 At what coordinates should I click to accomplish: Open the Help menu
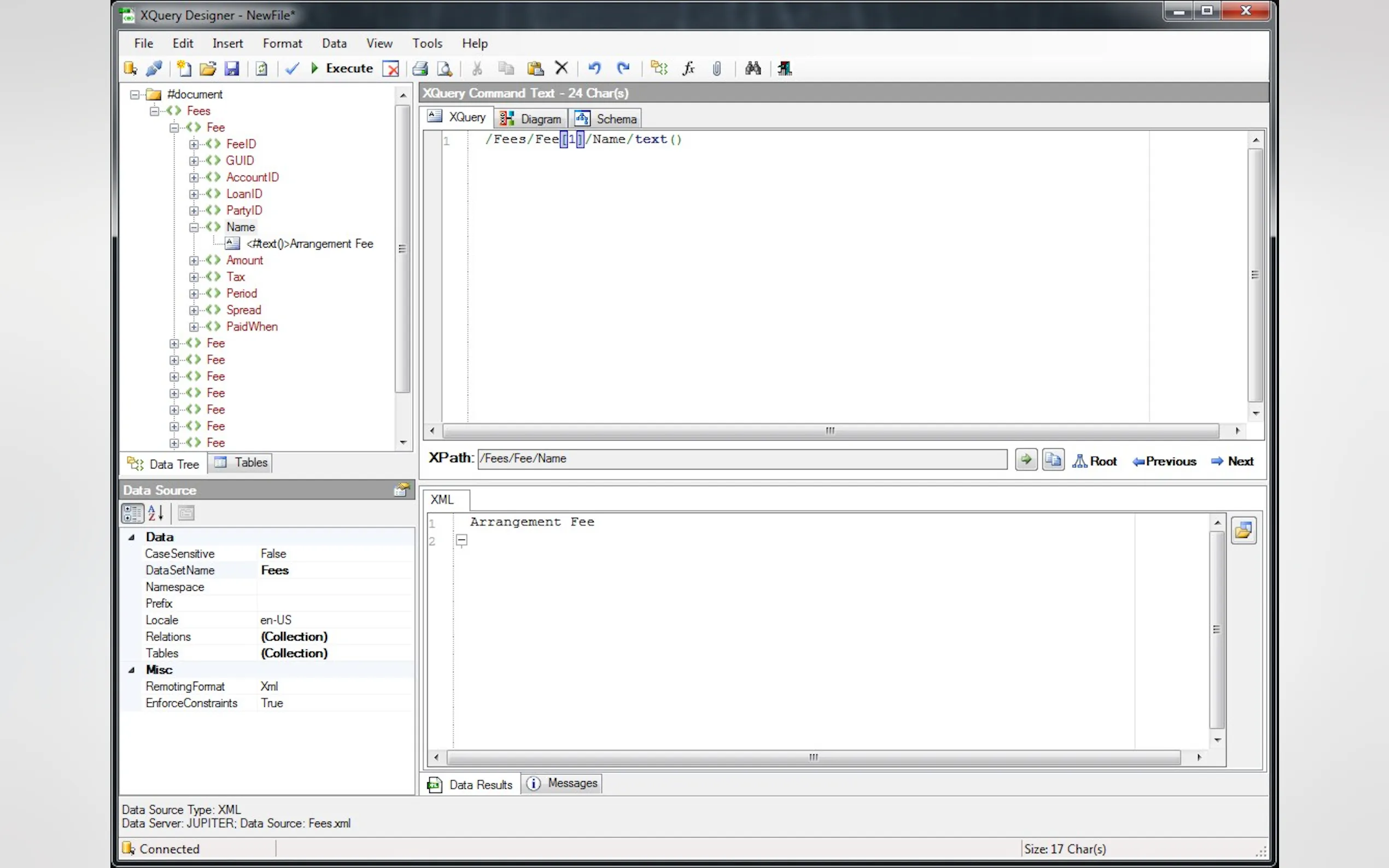(475, 44)
